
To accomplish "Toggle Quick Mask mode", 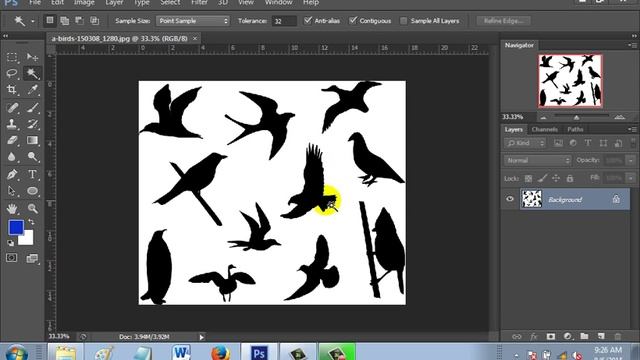I will point(12,258).
